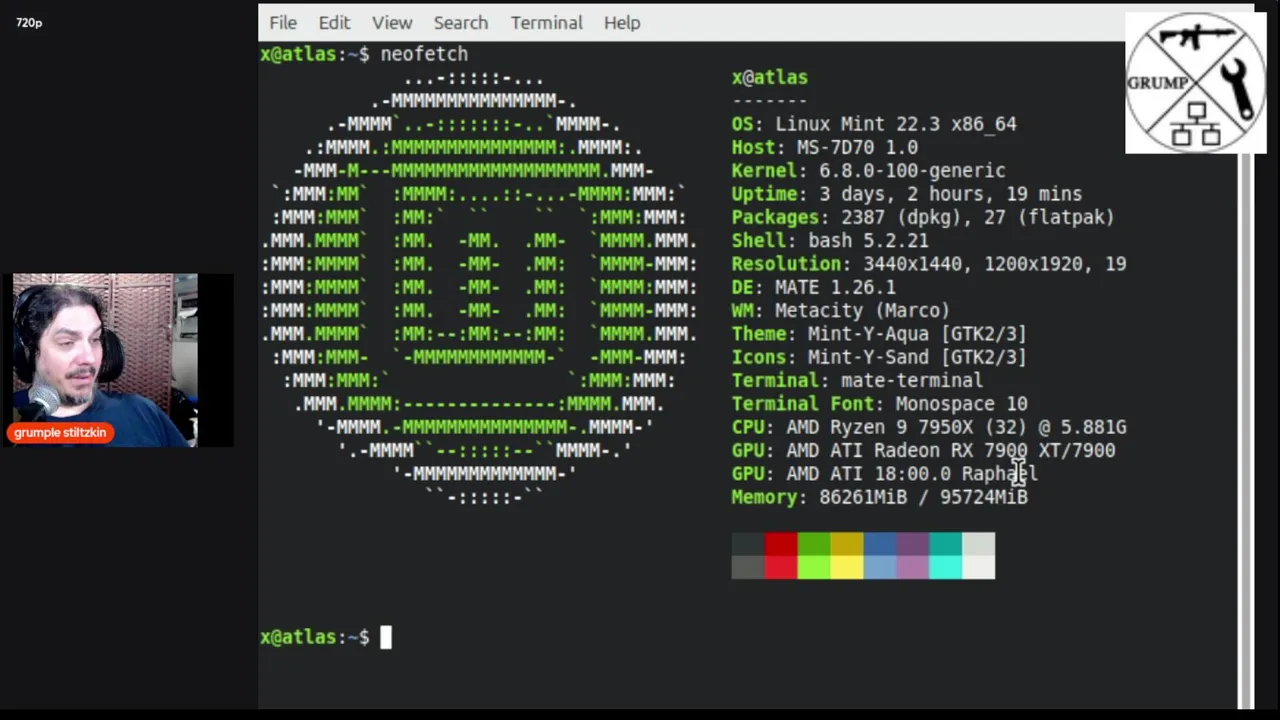
Task: Open the File menu
Action: [x=283, y=22]
